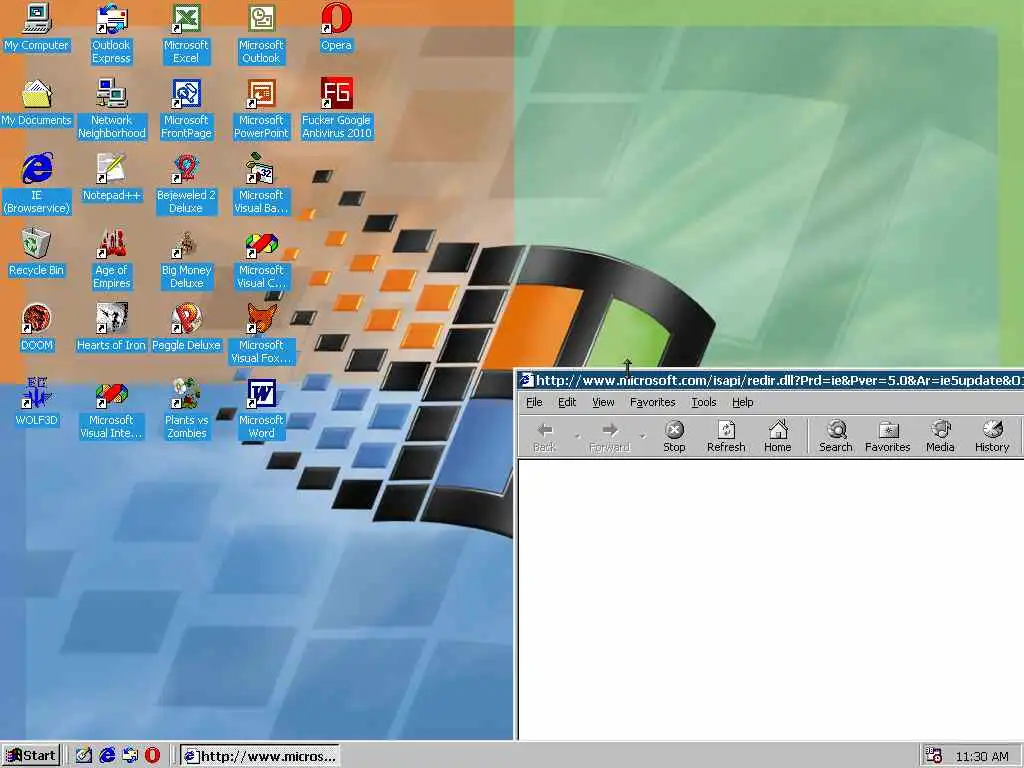
Task: Open the Favorites pane from toolbar
Action: pyautogui.click(x=888, y=436)
